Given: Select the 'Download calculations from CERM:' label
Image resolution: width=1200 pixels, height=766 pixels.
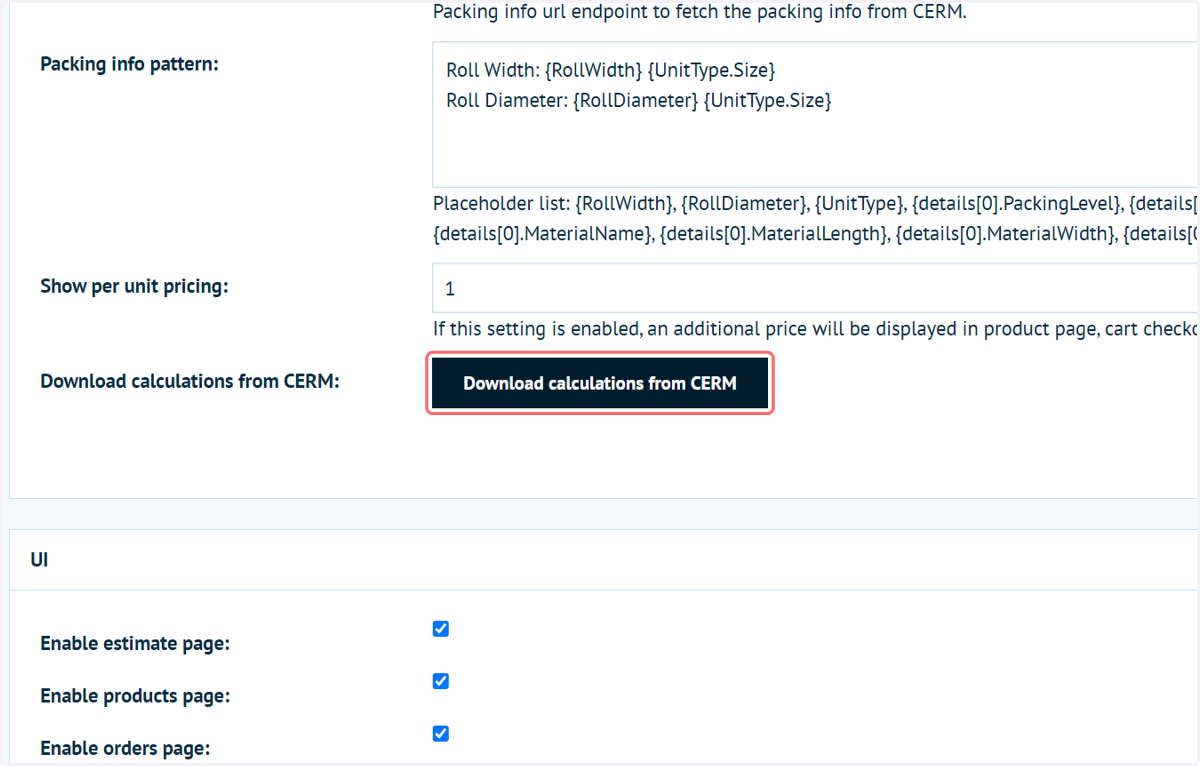Looking at the screenshot, I should [x=190, y=381].
